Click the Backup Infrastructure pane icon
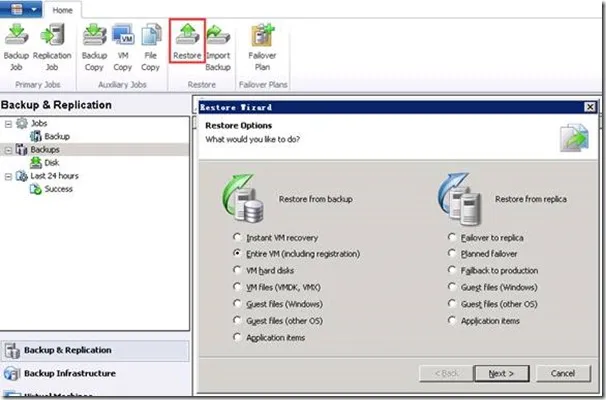Screen dimensions: 606x400 click(x=12, y=373)
